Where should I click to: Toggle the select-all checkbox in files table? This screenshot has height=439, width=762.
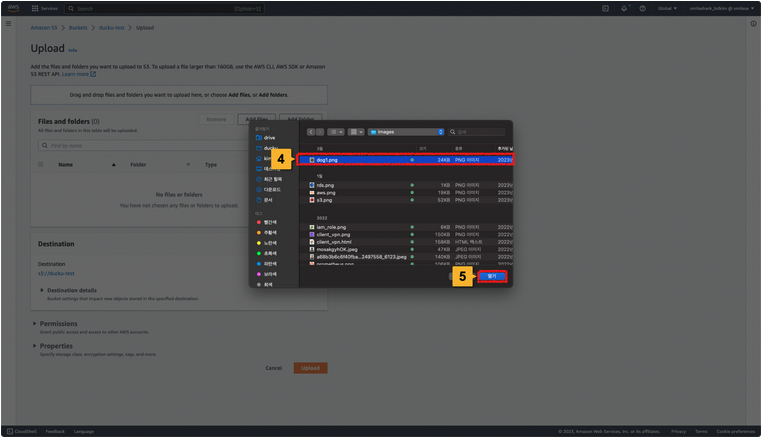click(41, 164)
